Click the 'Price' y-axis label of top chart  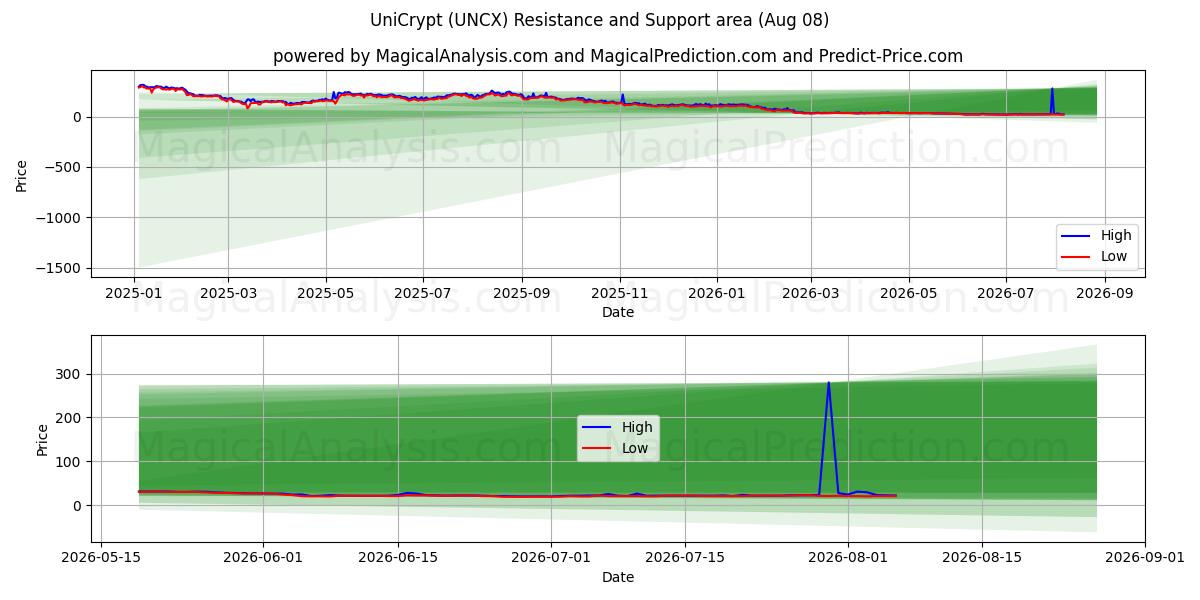coord(22,175)
